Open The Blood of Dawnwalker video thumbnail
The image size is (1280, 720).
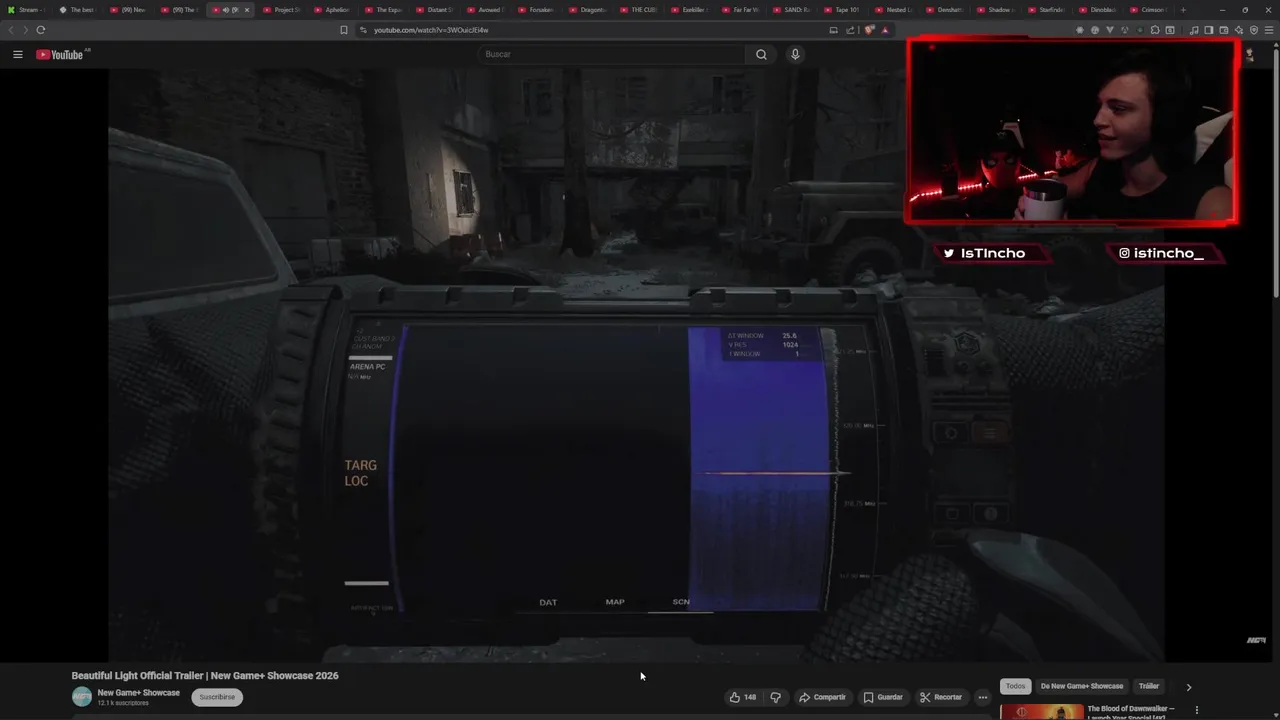pos(1041,712)
